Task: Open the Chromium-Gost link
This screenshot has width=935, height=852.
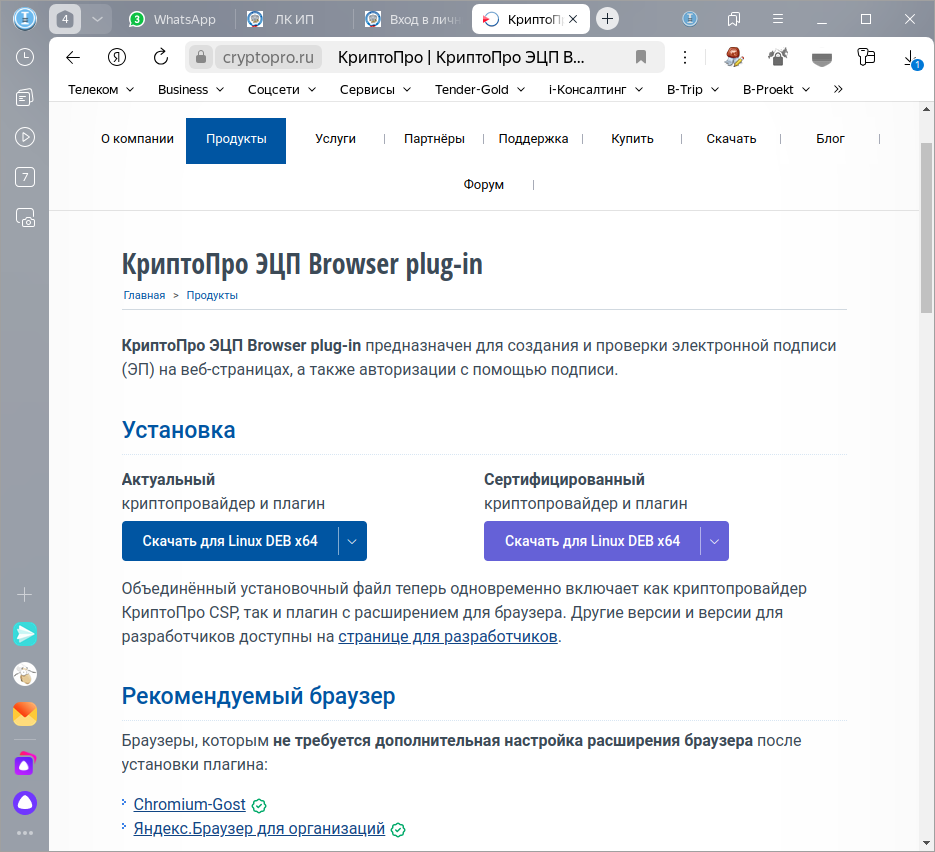Action: pyautogui.click(x=190, y=804)
